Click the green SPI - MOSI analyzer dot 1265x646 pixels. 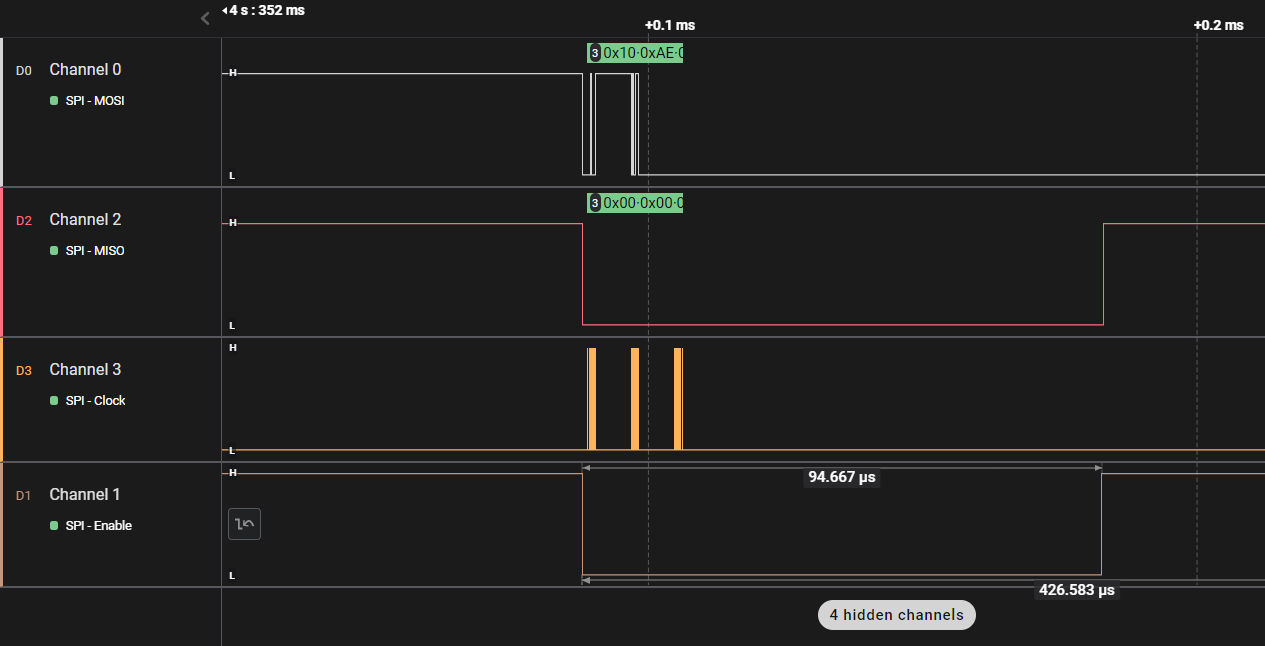click(54, 101)
